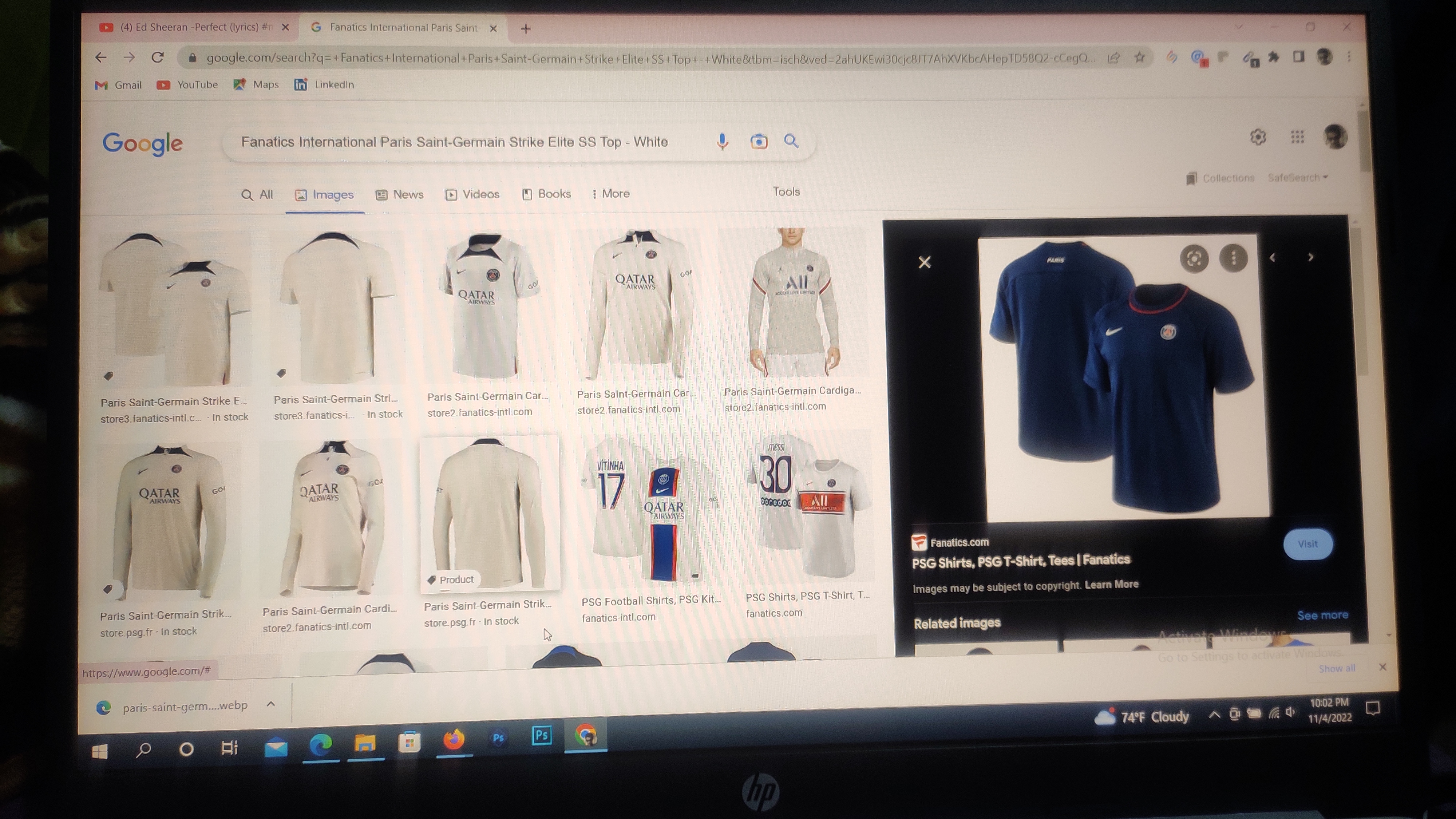Click Show all downloads
Screen dimensions: 1456x819
click(1337, 669)
